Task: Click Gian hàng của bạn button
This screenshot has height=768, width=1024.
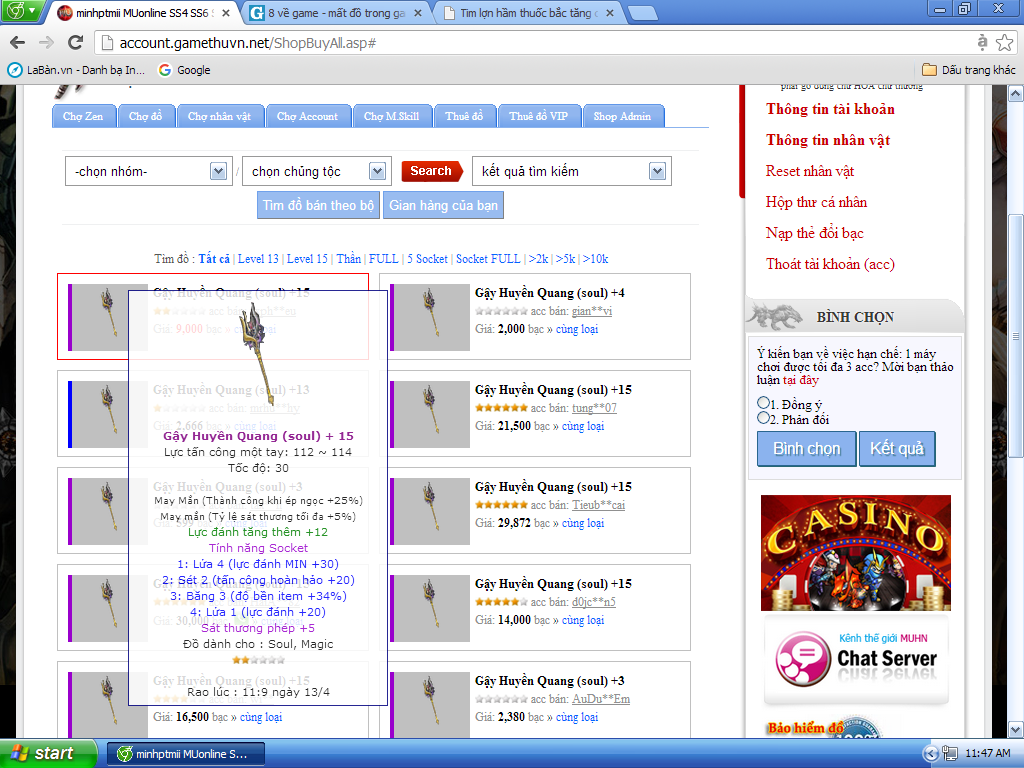Action: coord(443,205)
